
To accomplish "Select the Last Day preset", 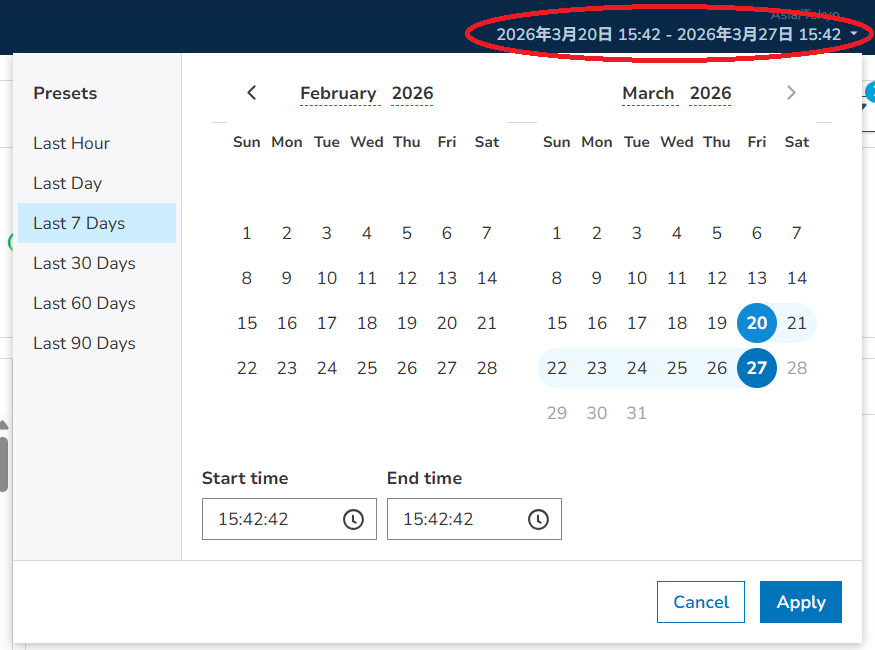I will 67,183.
